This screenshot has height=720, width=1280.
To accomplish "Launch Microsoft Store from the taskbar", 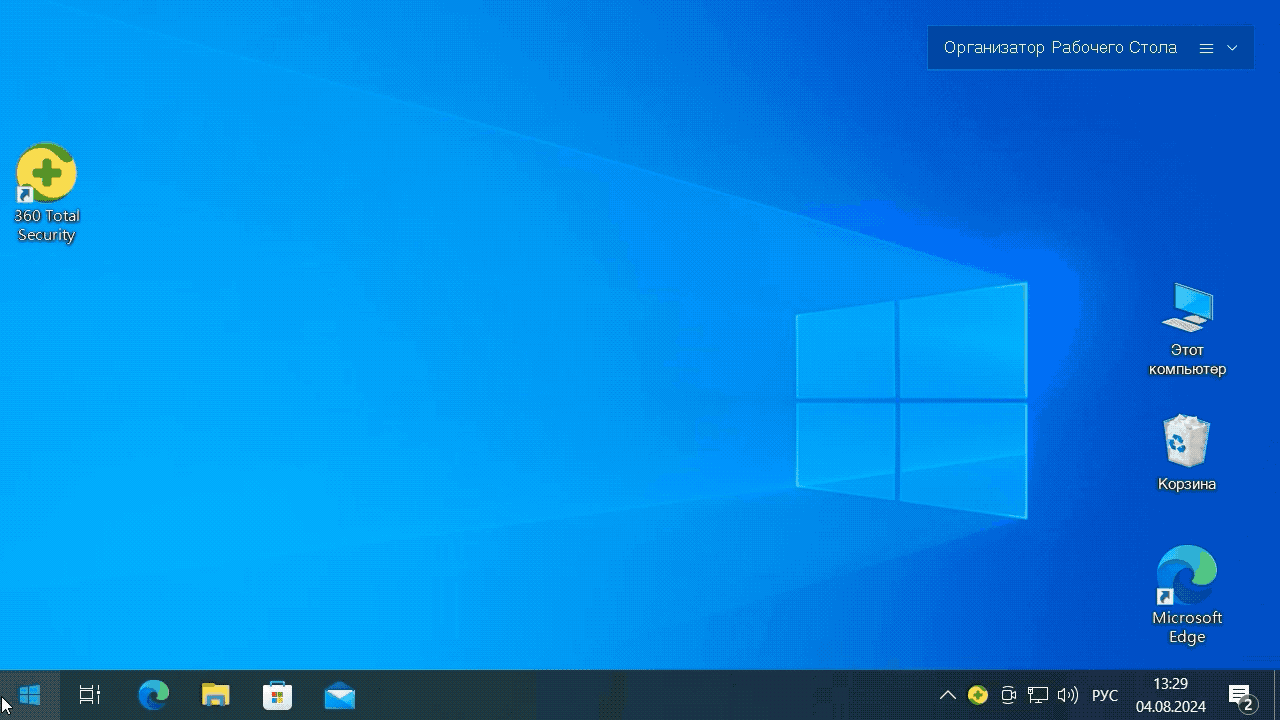I will [277, 695].
